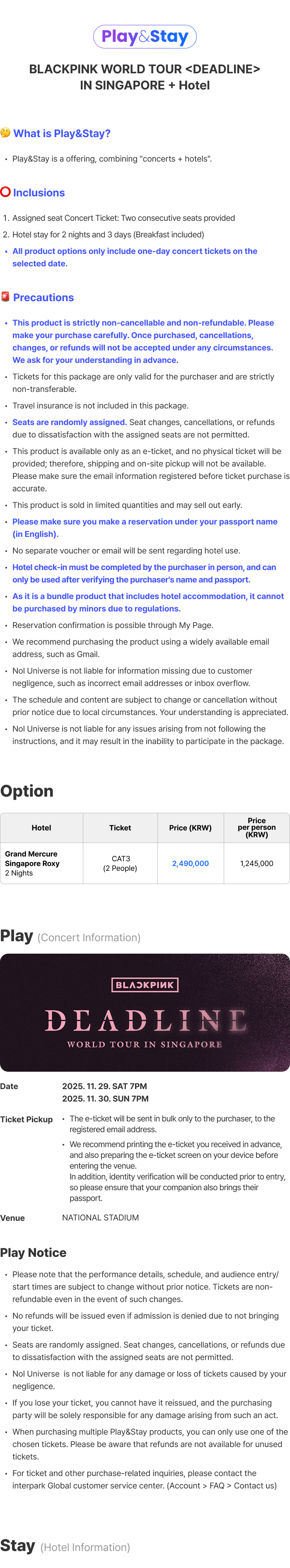Click the blue Inclusions heading
Image resolution: width=290 pixels, height=1568 pixels.
tap(39, 192)
